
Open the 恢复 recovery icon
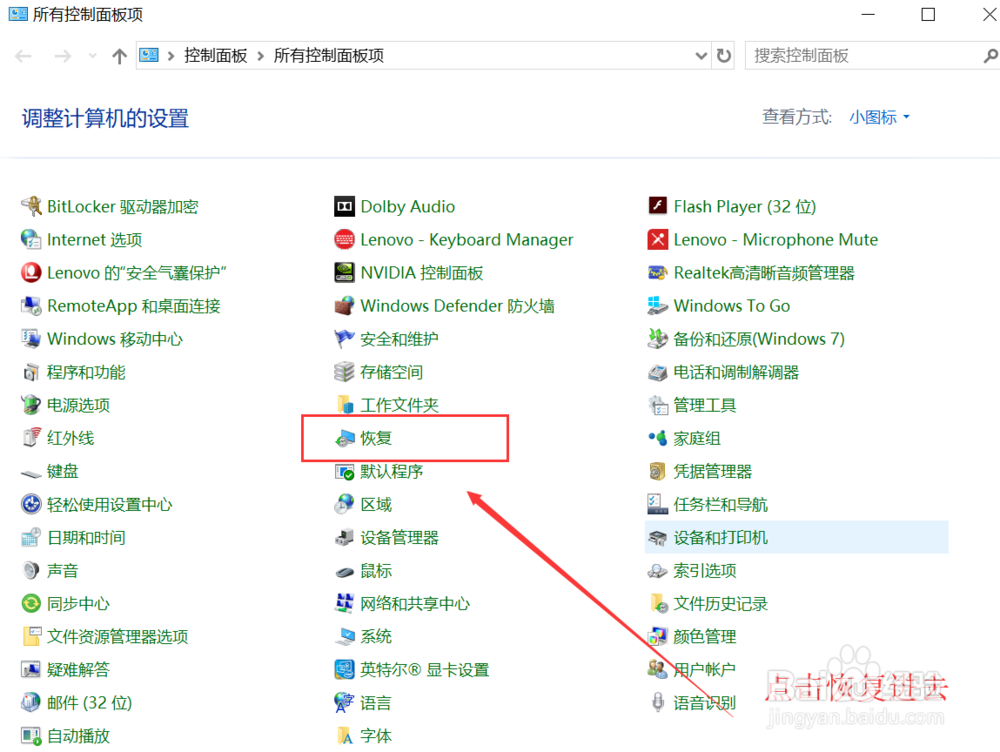[x=344, y=438]
